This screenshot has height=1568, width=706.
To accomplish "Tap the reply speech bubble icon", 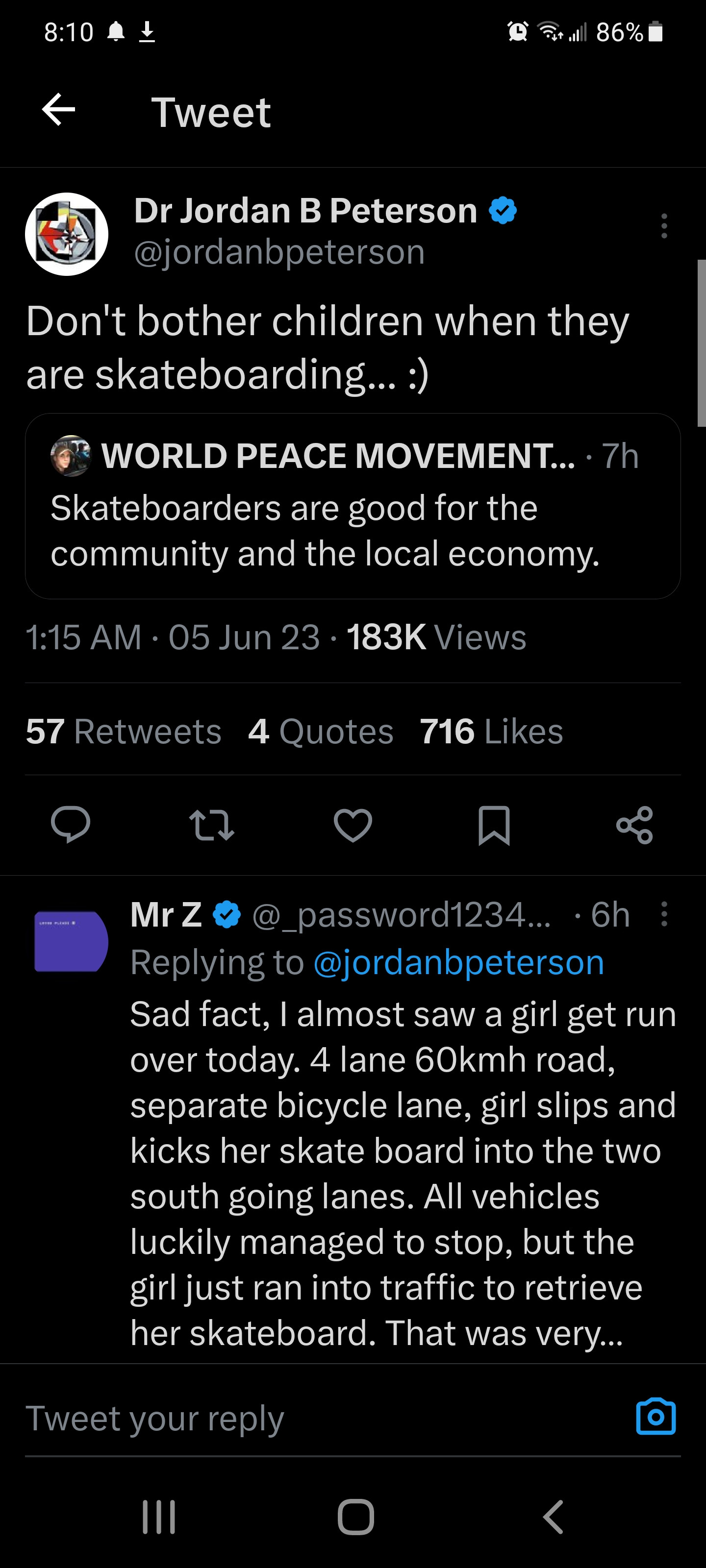I will click(x=71, y=825).
